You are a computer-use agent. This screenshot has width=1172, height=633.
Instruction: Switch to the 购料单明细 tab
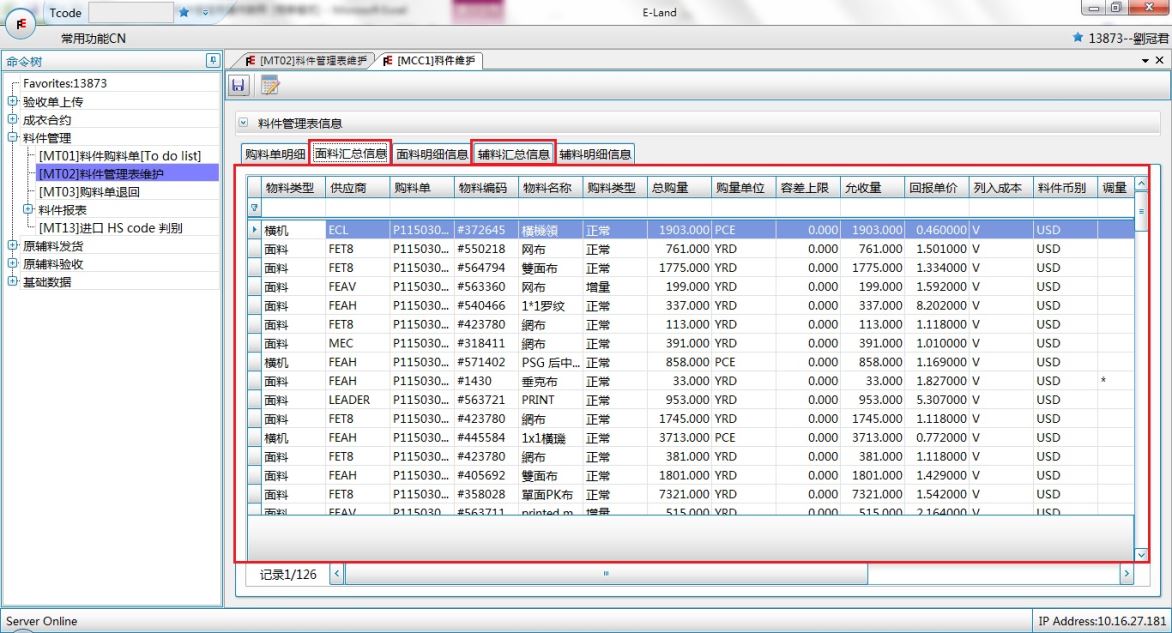click(x=275, y=154)
